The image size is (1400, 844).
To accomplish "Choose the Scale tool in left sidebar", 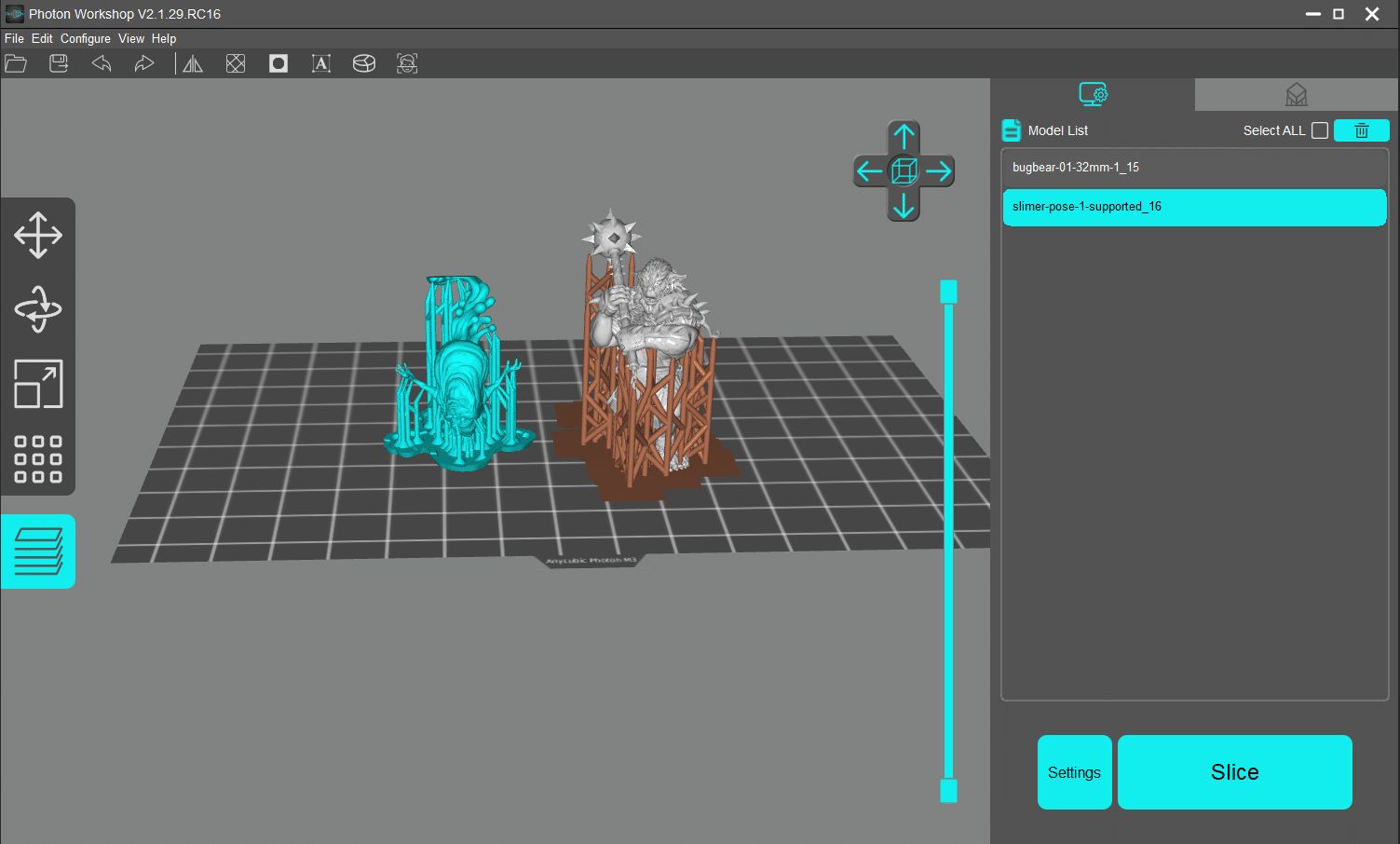I will point(38,384).
